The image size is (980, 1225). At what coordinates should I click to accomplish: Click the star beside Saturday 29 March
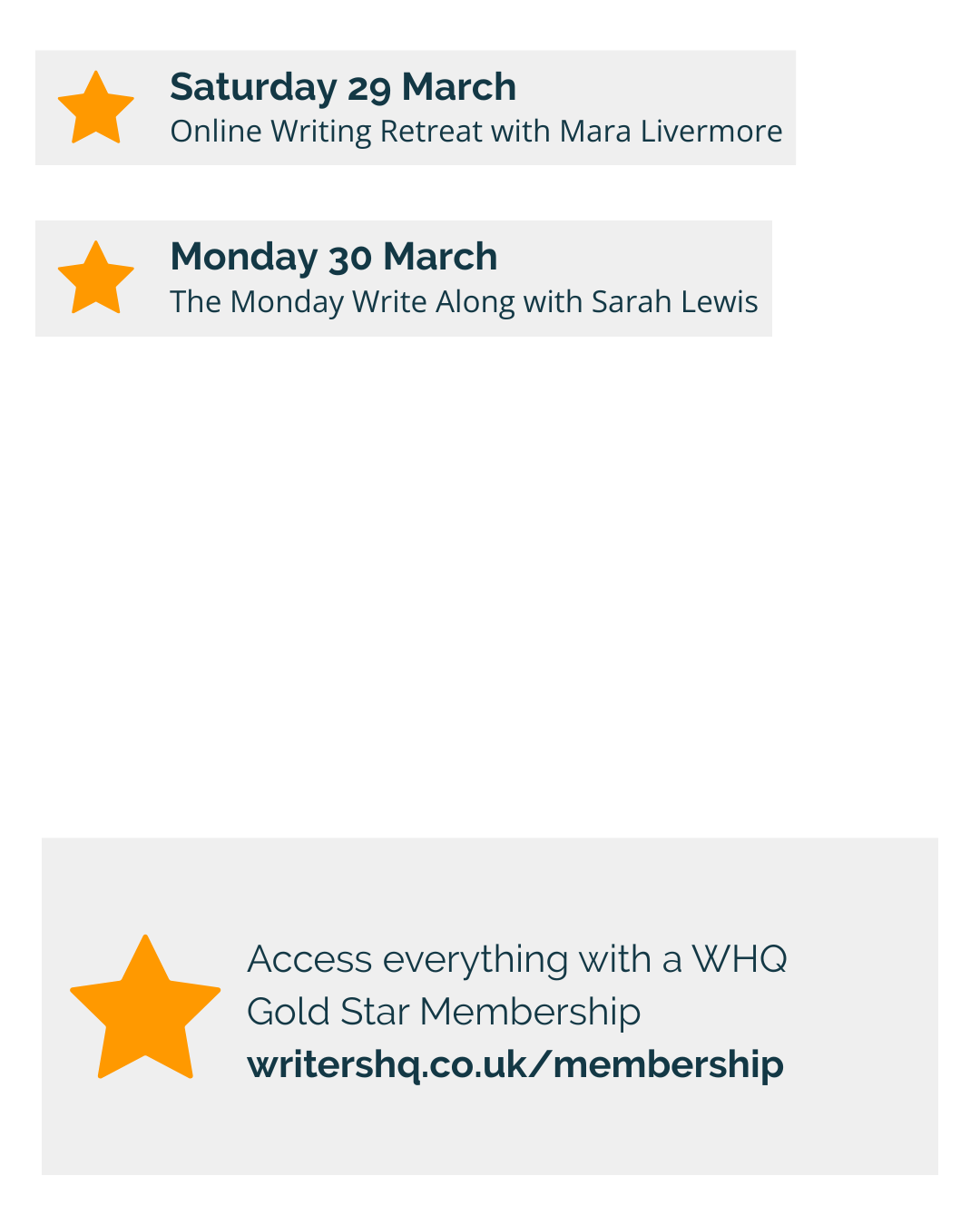click(95, 108)
